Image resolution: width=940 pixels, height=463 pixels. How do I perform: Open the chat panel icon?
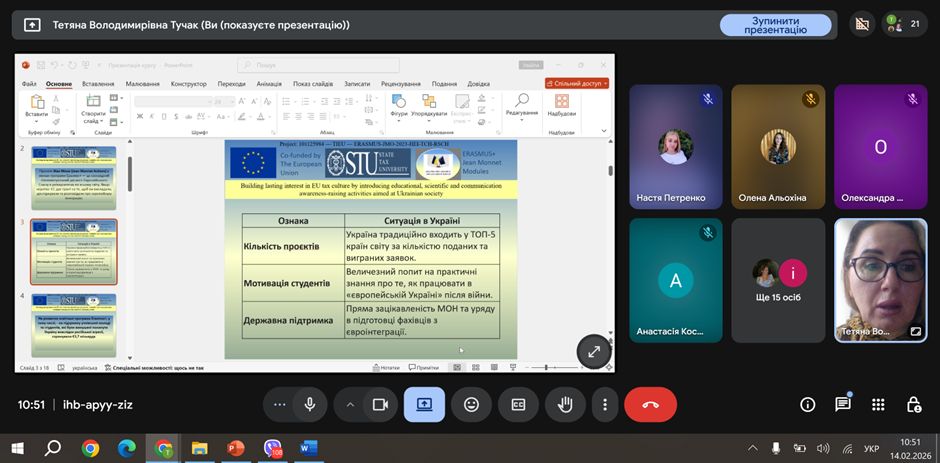[843, 404]
